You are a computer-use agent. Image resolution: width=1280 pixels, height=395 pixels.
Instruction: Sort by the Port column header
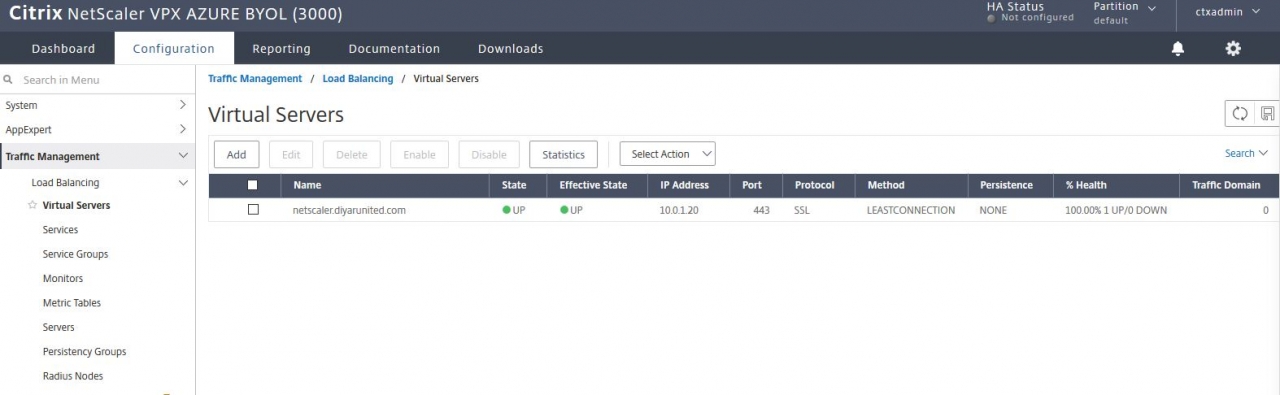coord(752,185)
